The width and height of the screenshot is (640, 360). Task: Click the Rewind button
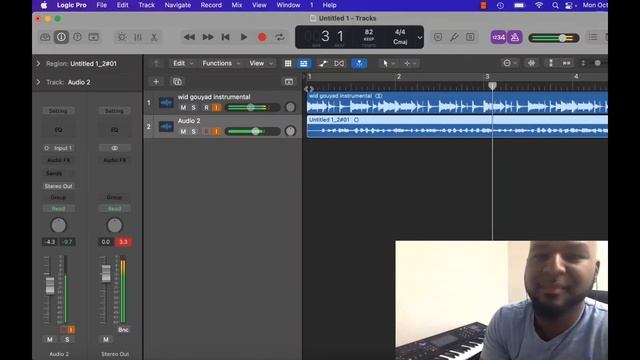[189, 37]
